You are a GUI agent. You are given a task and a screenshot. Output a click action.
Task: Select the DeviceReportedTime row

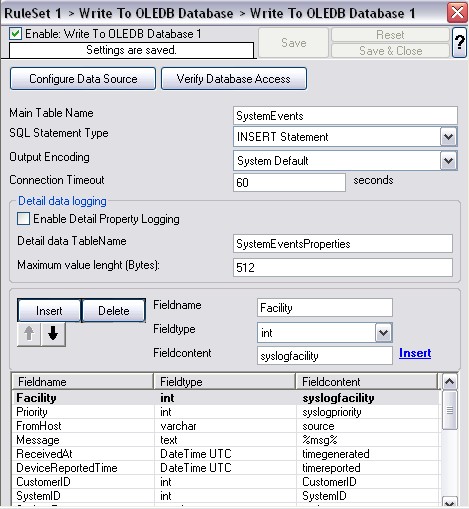(226, 468)
